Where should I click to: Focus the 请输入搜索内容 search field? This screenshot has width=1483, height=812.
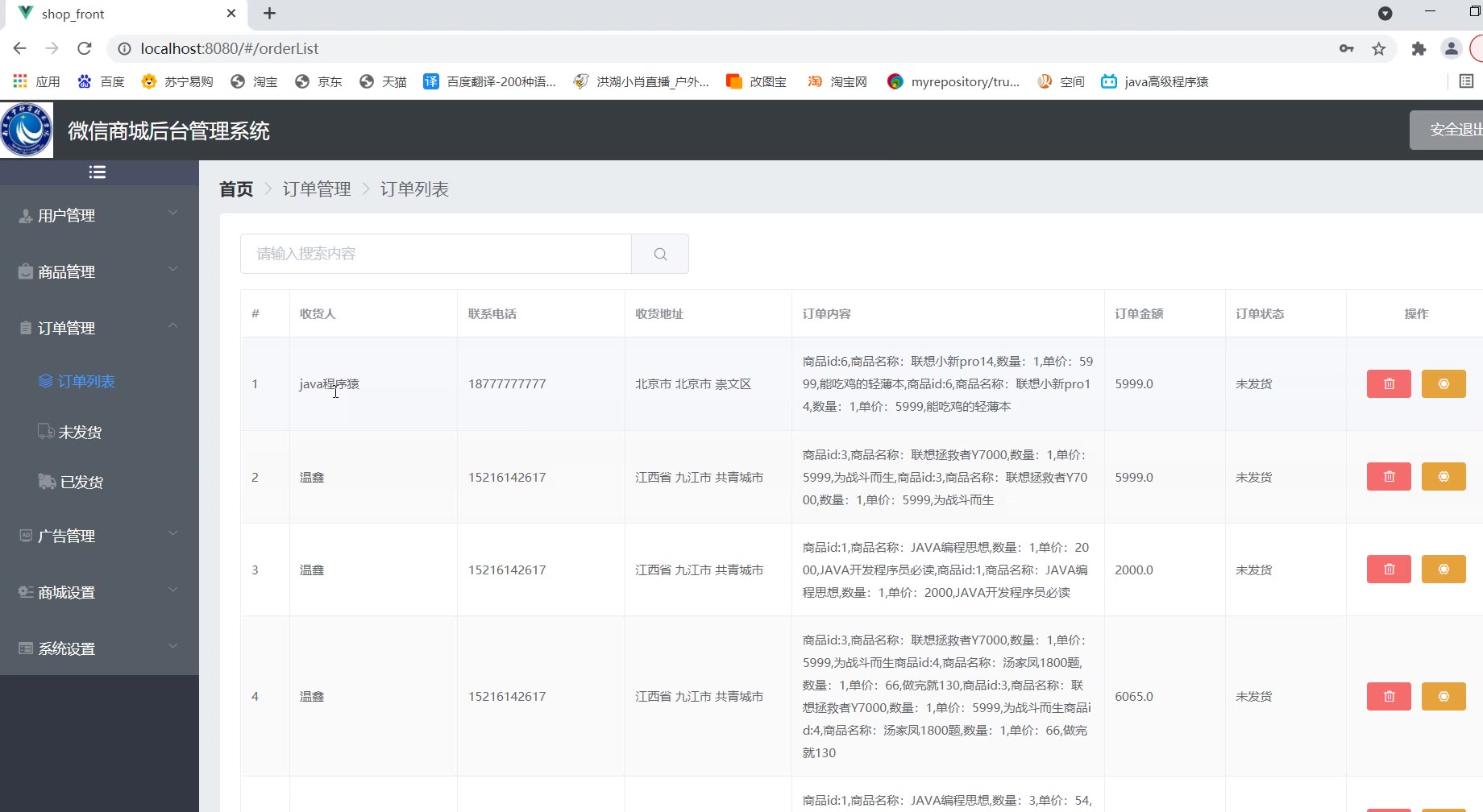(435, 254)
